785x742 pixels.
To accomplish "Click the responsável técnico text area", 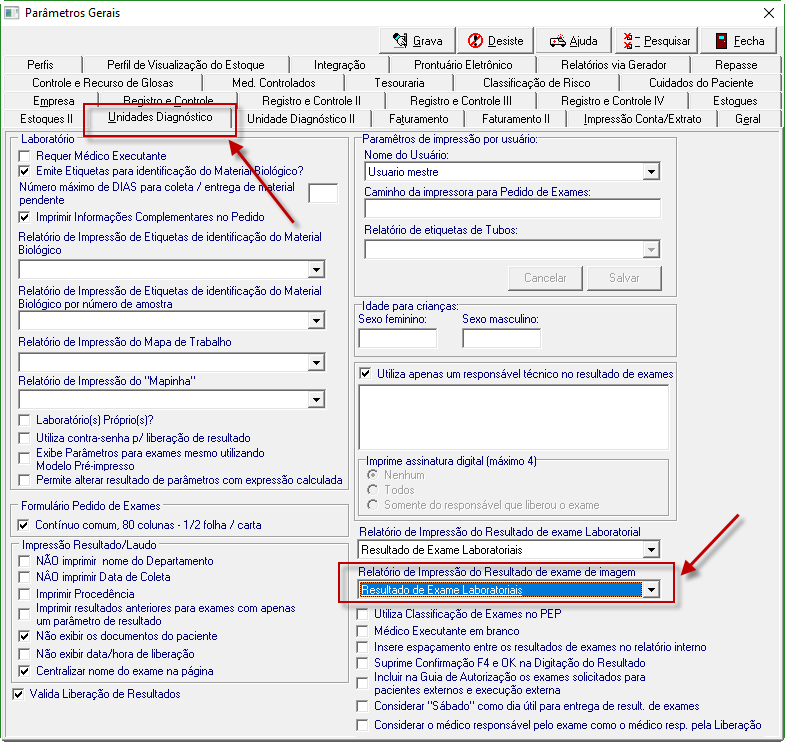I will point(514,417).
